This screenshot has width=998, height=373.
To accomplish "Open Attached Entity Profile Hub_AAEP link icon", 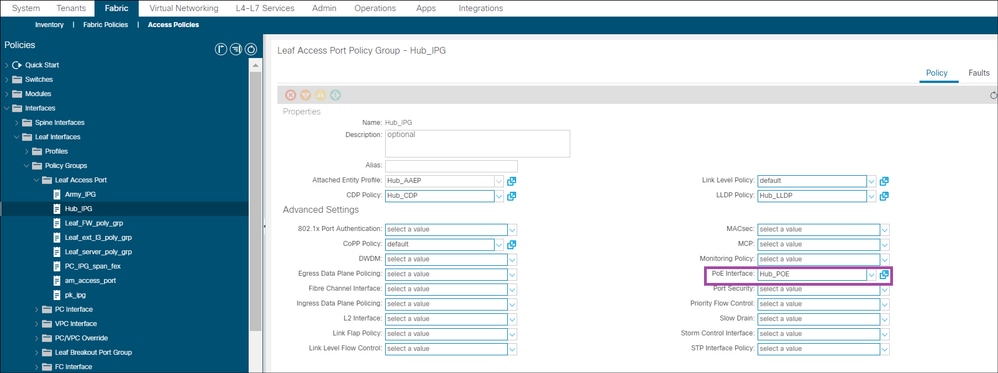I will click(x=512, y=181).
